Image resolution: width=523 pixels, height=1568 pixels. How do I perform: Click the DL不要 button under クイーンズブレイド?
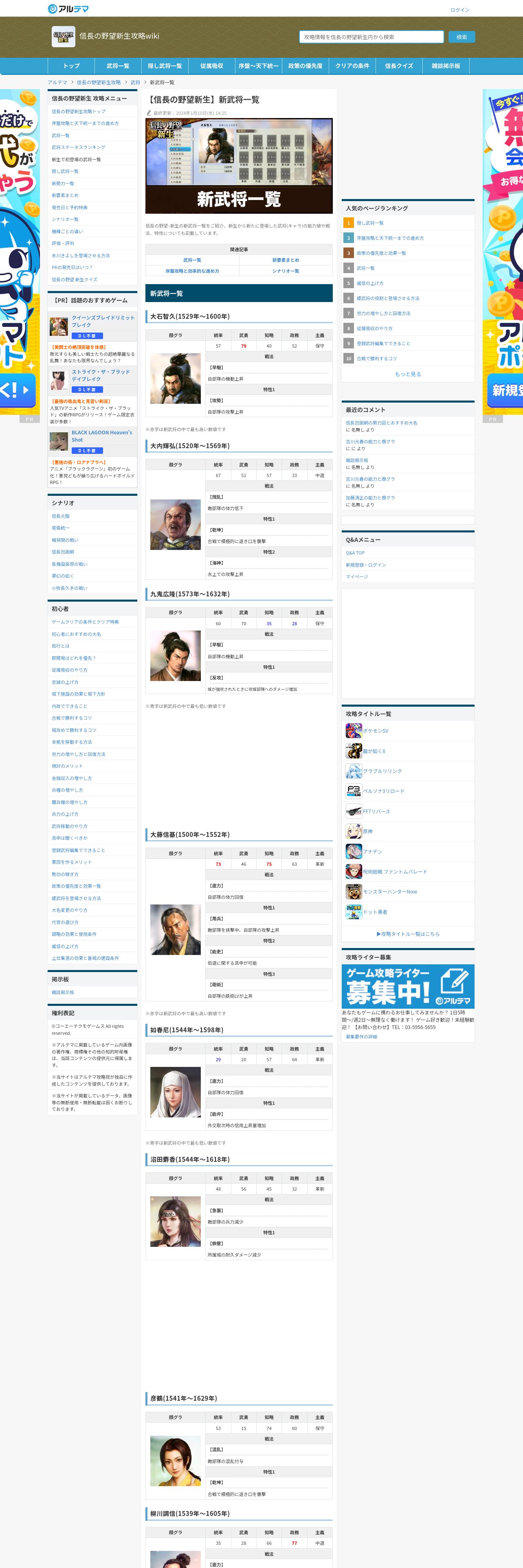coord(88,336)
